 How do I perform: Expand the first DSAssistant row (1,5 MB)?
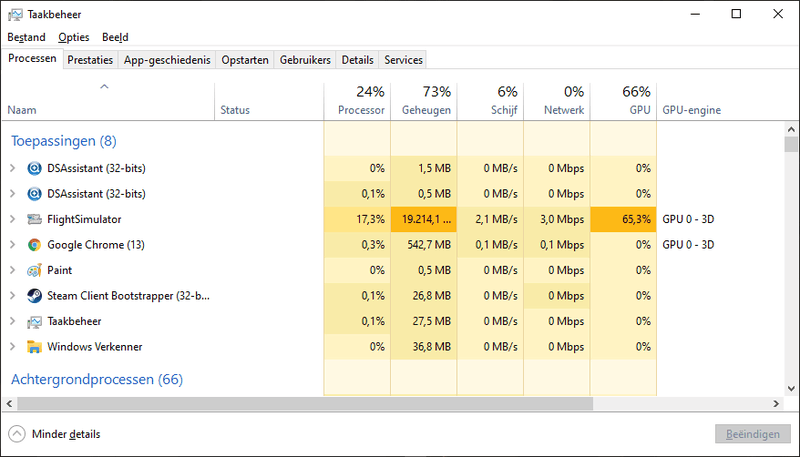pyautogui.click(x=13, y=168)
